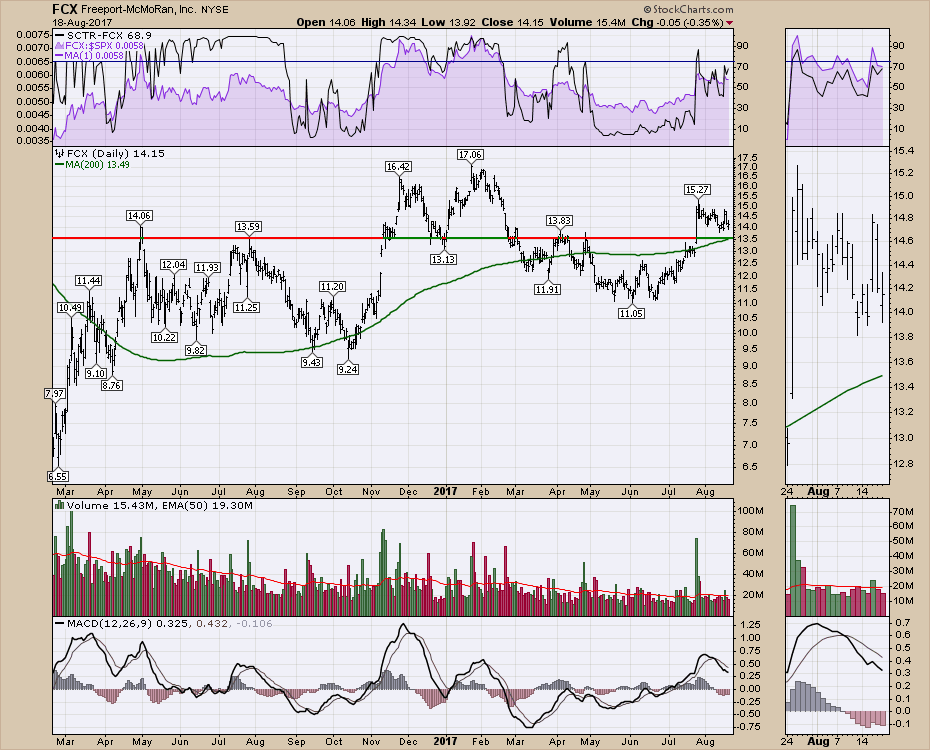Click the FCX (Daily) 14.15 legend
This screenshot has width=930, height=750.
110,154
